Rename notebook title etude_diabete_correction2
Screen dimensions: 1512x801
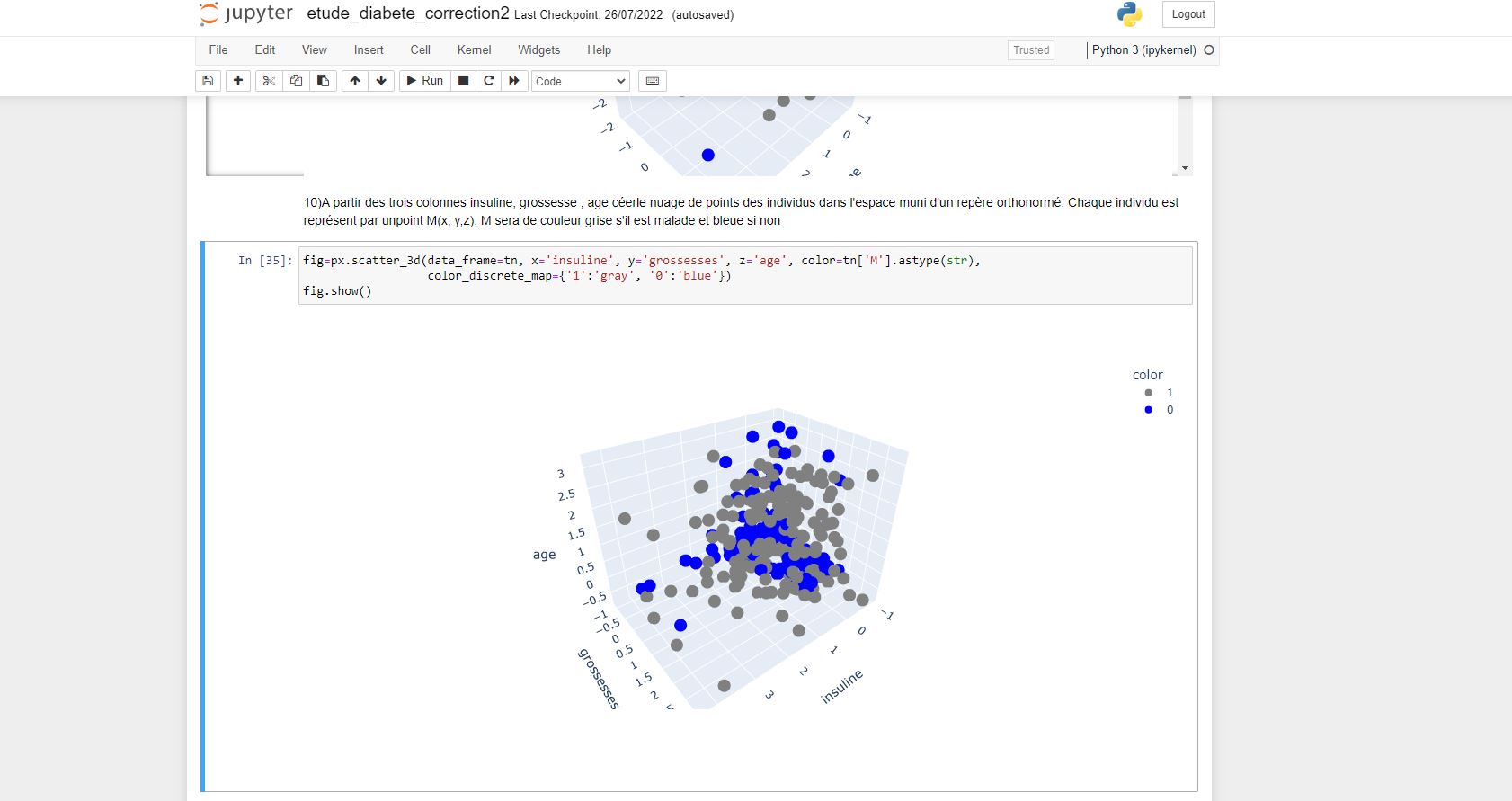click(x=408, y=13)
